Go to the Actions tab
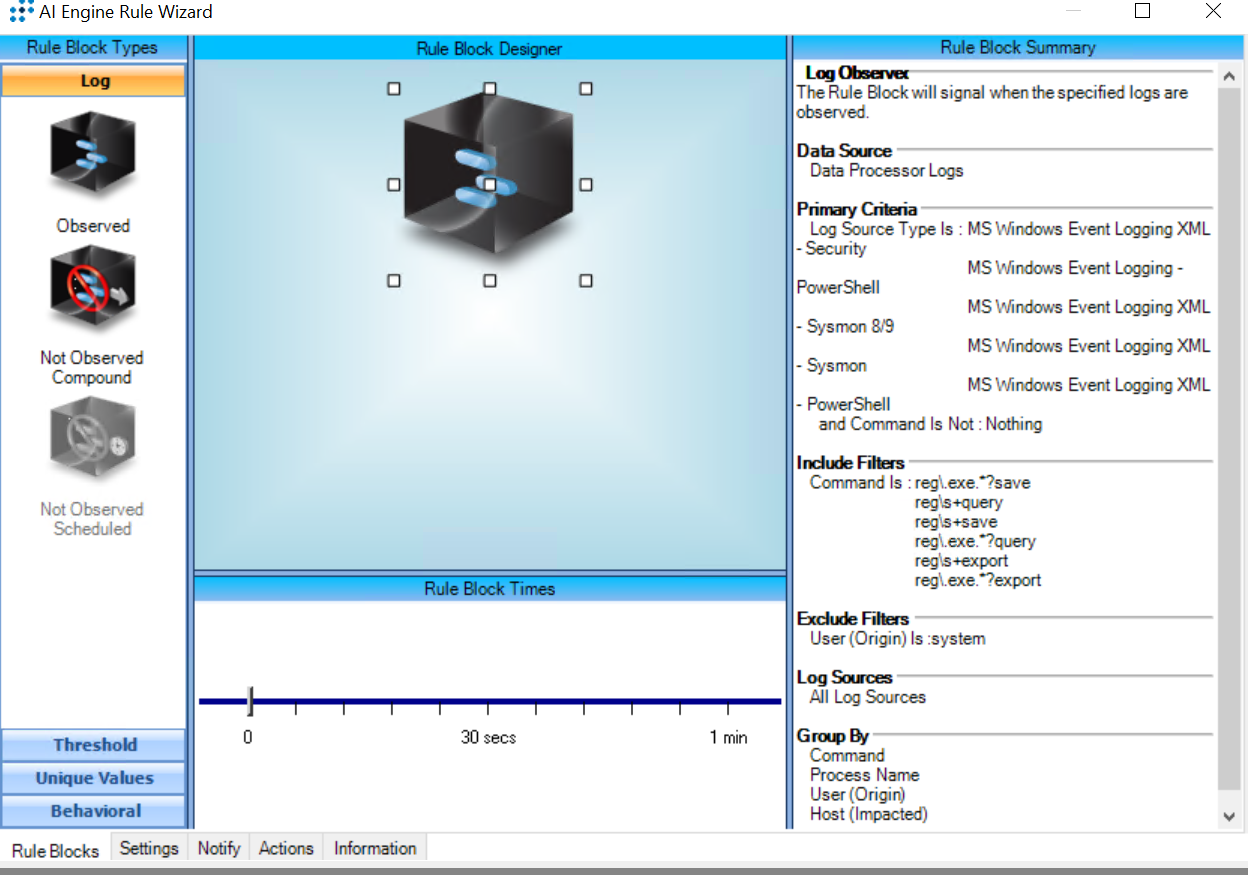Viewport: 1248px width, 875px height. [286, 848]
